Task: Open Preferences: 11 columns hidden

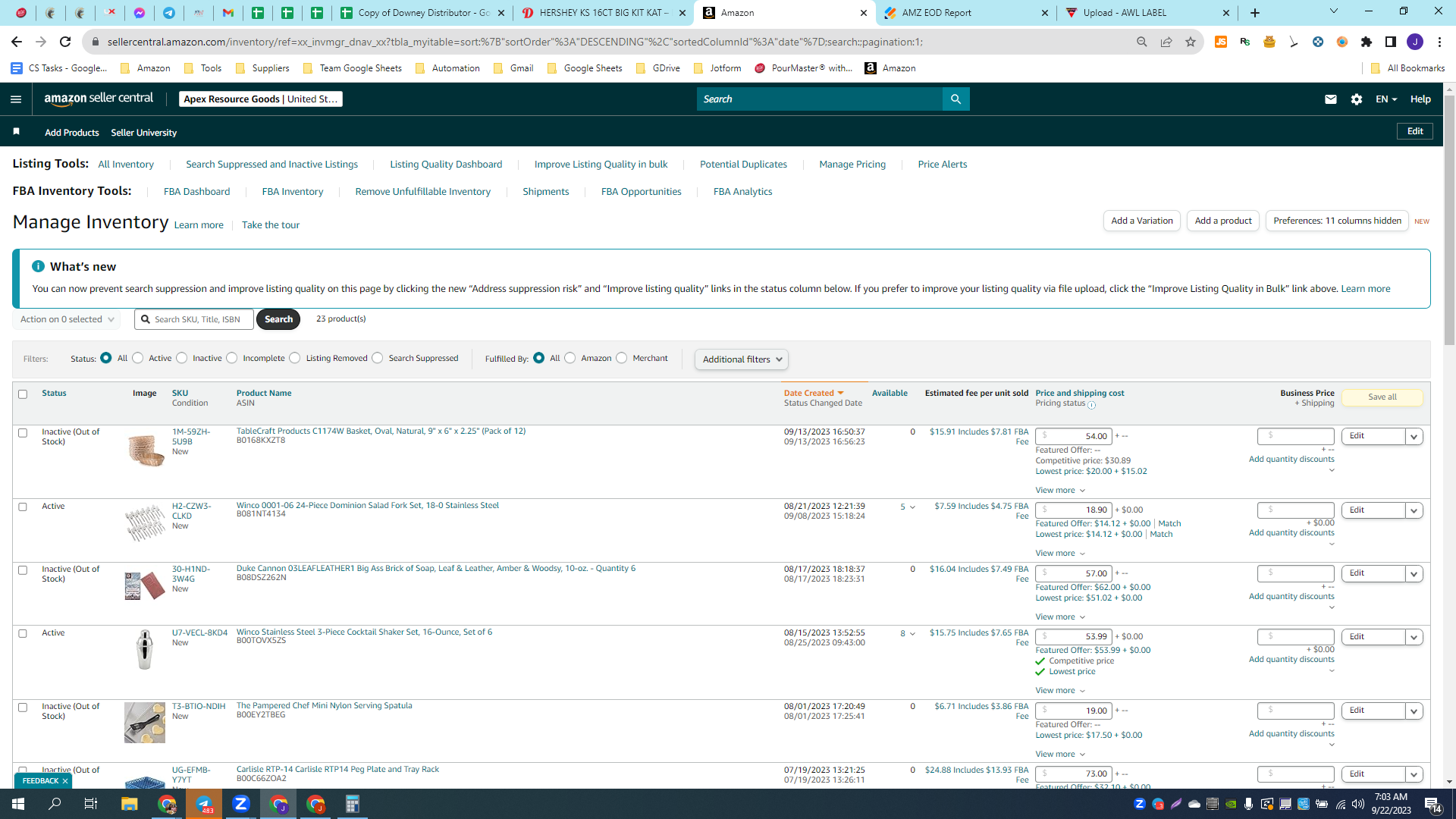Action: (x=1337, y=221)
